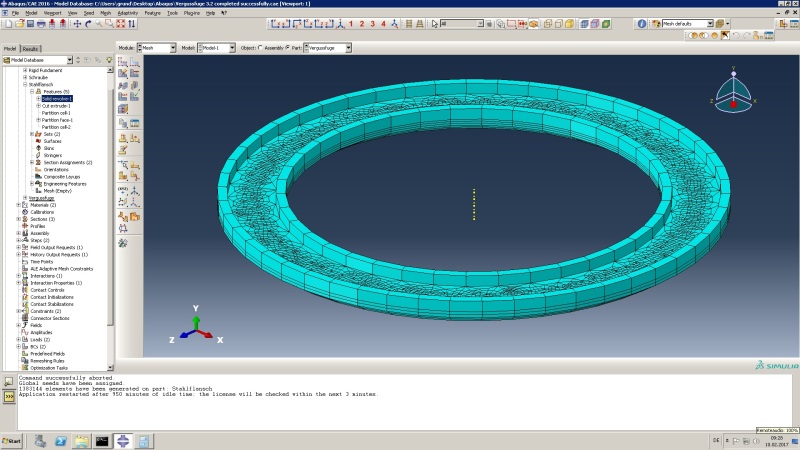Viewport: 800px width, 450px height.
Task: Expand the Loads (2) node
Action: (18, 340)
